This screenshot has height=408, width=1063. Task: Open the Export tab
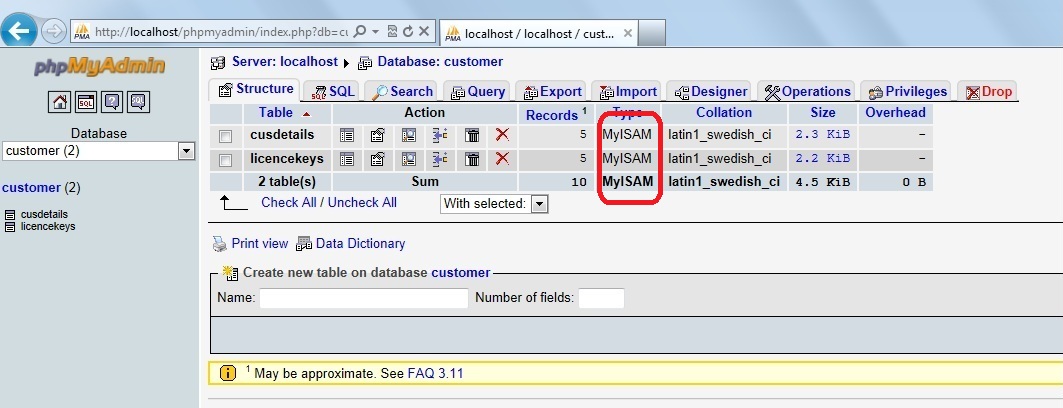pyautogui.click(x=552, y=91)
